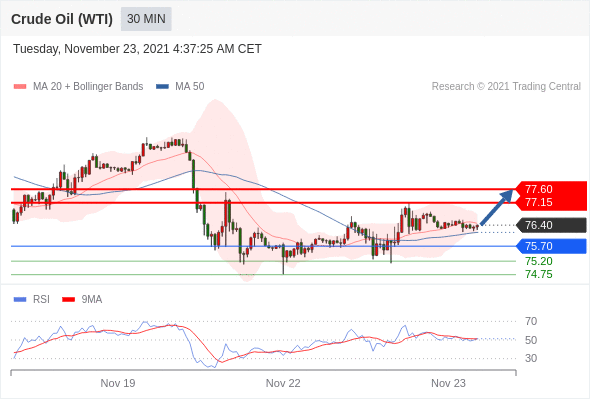The image size is (590, 400).
Task: Click the red MA 20 legend swatch
Action: [x=20, y=87]
